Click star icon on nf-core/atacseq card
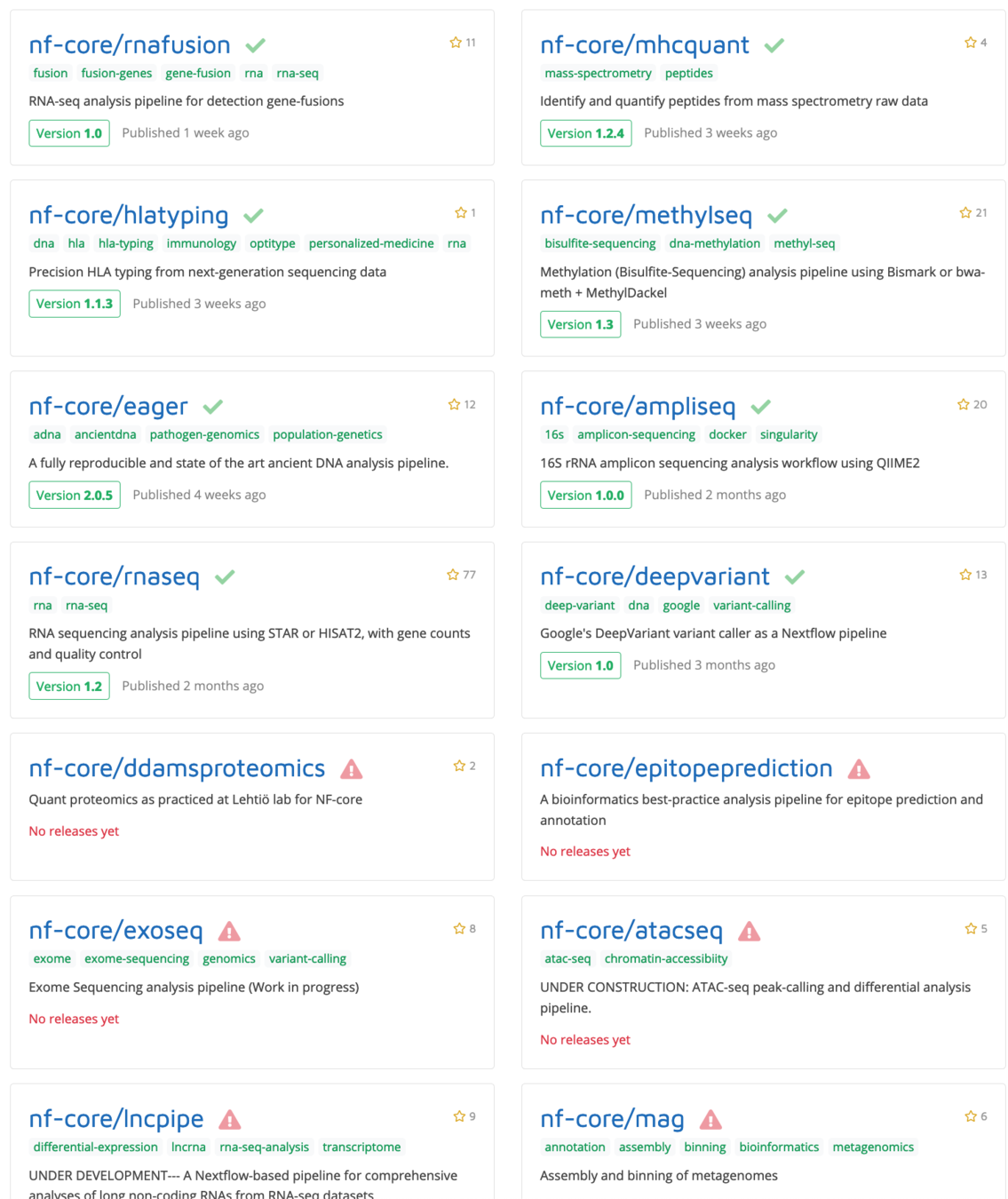Screen dimensions: 1008x1199 pyautogui.click(x=972, y=929)
